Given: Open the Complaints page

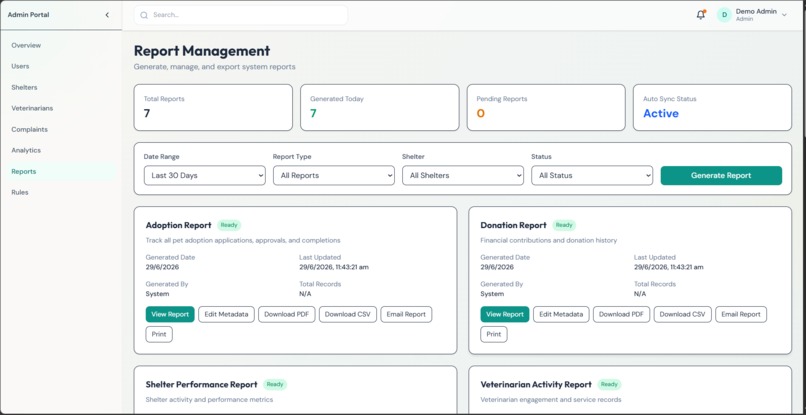Looking at the screenshot, I should tap(29, 130).
